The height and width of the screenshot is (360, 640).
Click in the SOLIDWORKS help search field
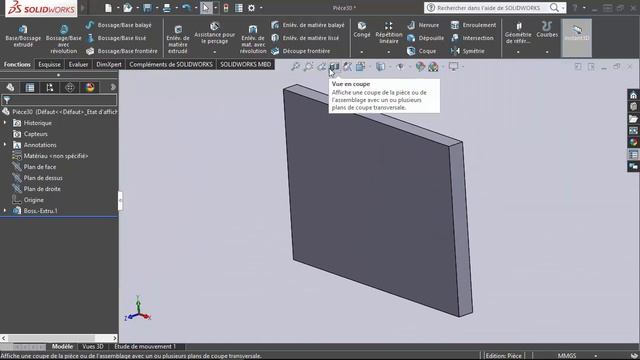click(x=490, y=8)
